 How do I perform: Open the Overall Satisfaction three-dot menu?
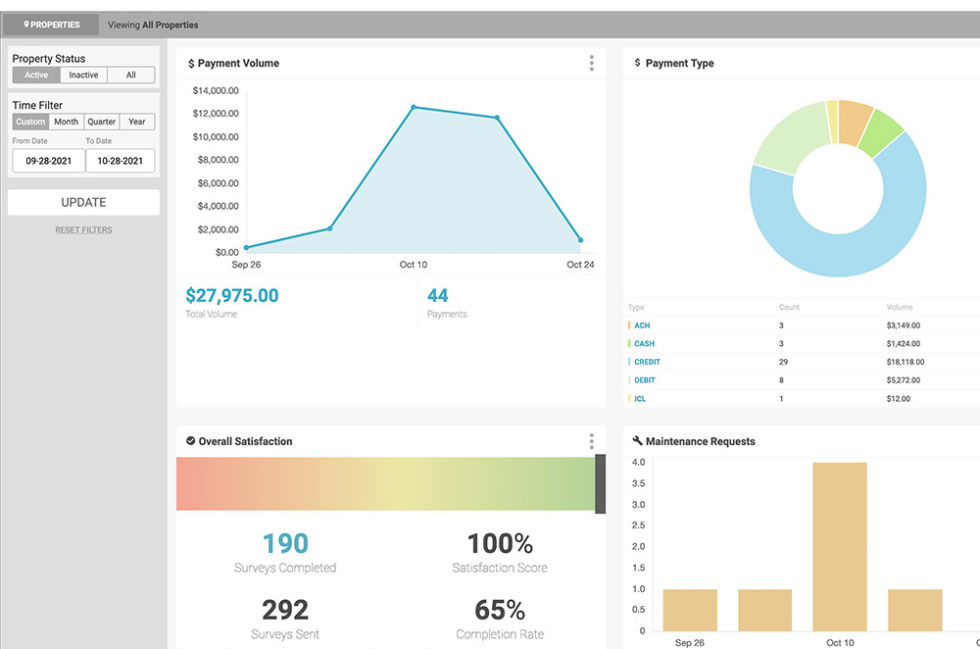tap(591, 441)
